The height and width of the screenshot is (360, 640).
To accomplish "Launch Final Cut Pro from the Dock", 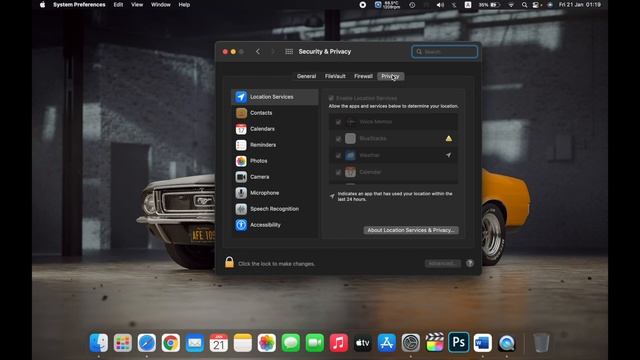I will 435,342.
